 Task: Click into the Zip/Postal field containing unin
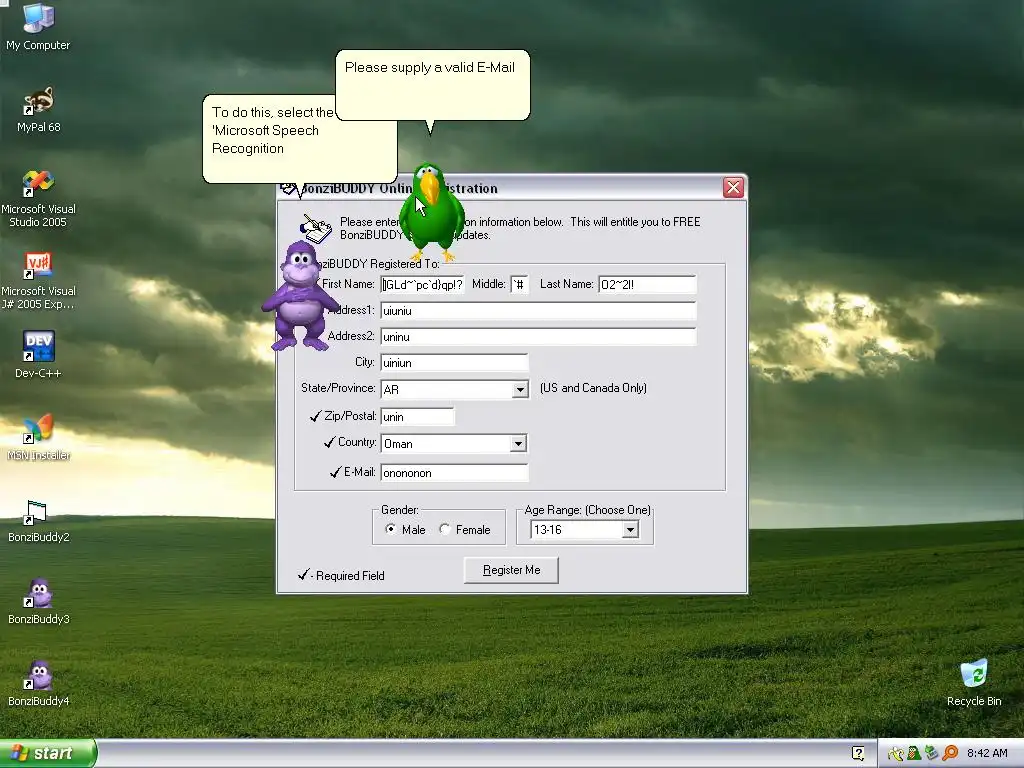(417, 417)
